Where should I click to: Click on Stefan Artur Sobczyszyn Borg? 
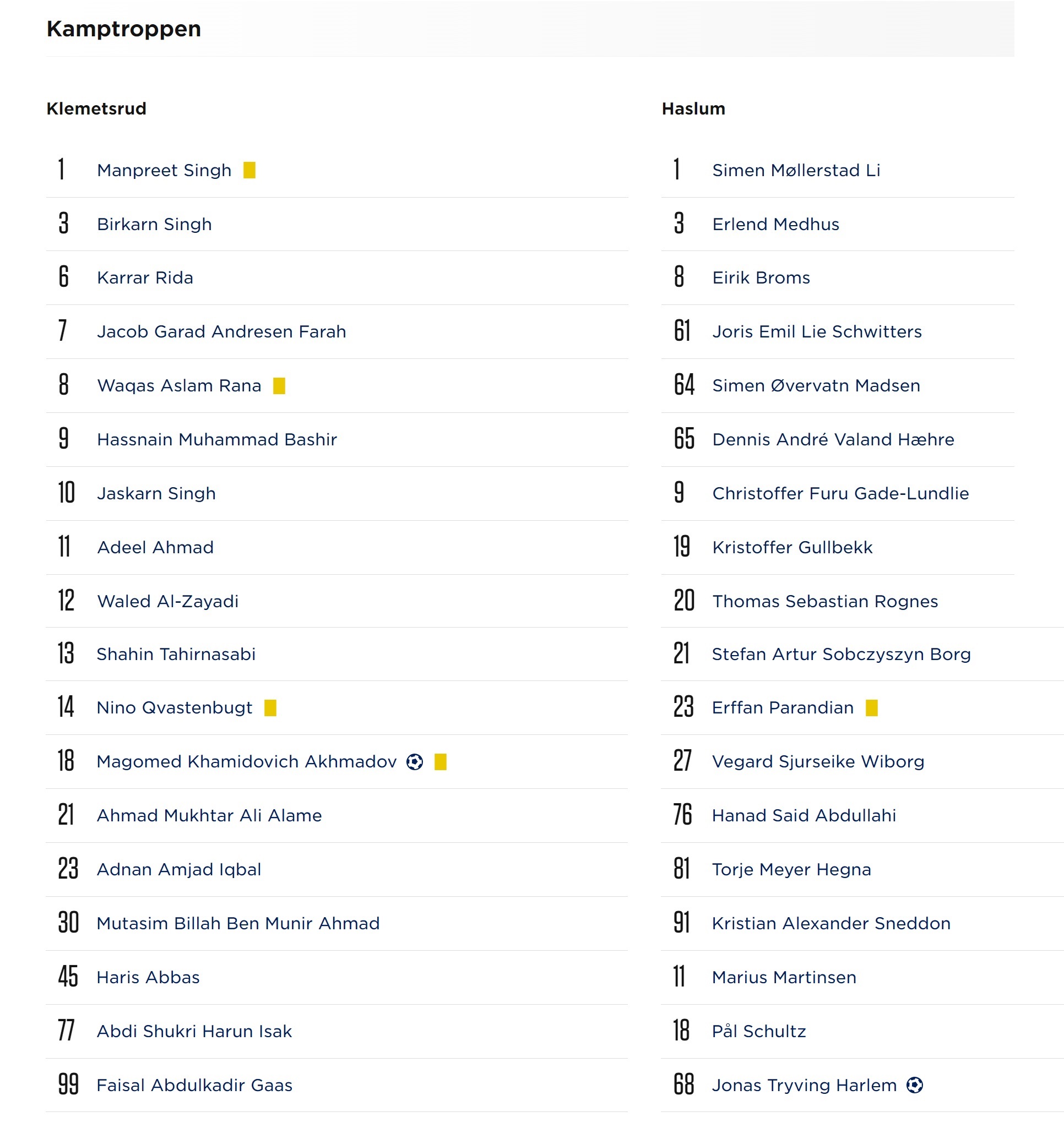coord(841,653)
